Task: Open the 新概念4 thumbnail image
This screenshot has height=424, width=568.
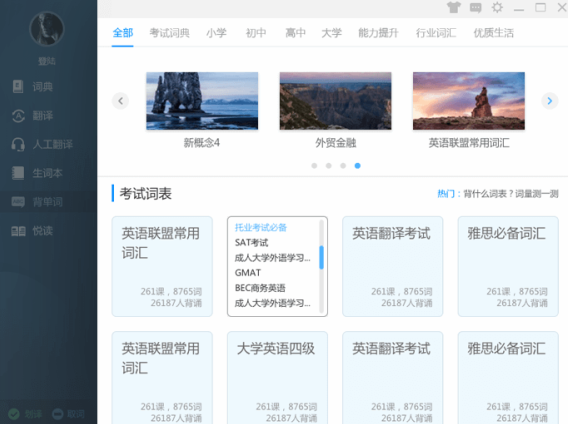Action: tap(202, 101)
